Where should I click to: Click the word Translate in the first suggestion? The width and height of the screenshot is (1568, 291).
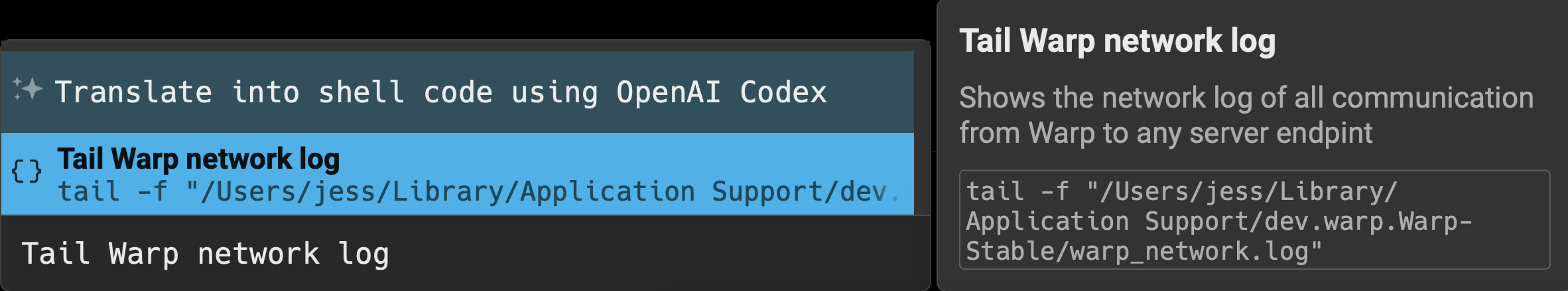[133, 92]
